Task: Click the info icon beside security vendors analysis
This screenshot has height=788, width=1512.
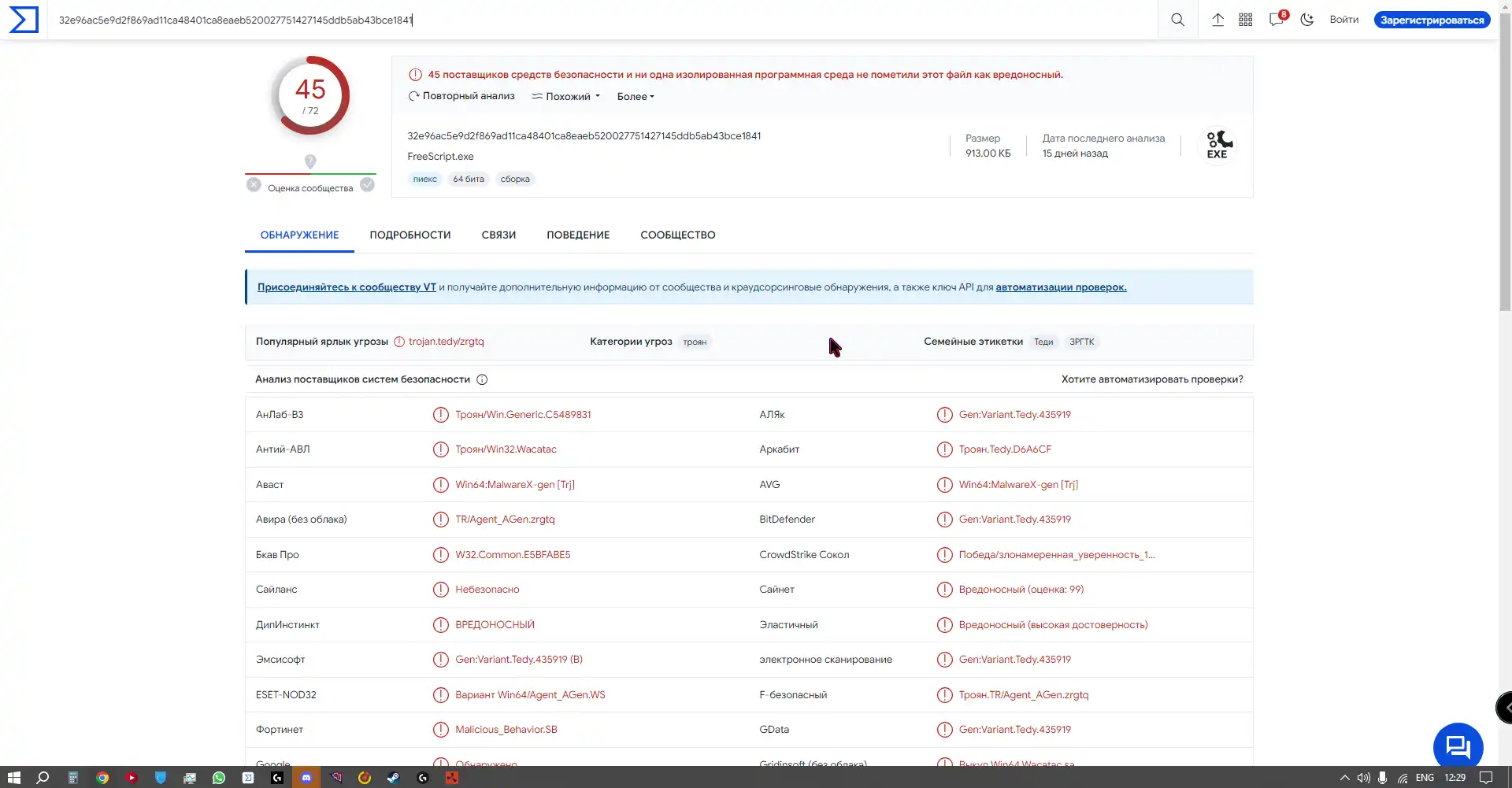Action: point(482,379)
